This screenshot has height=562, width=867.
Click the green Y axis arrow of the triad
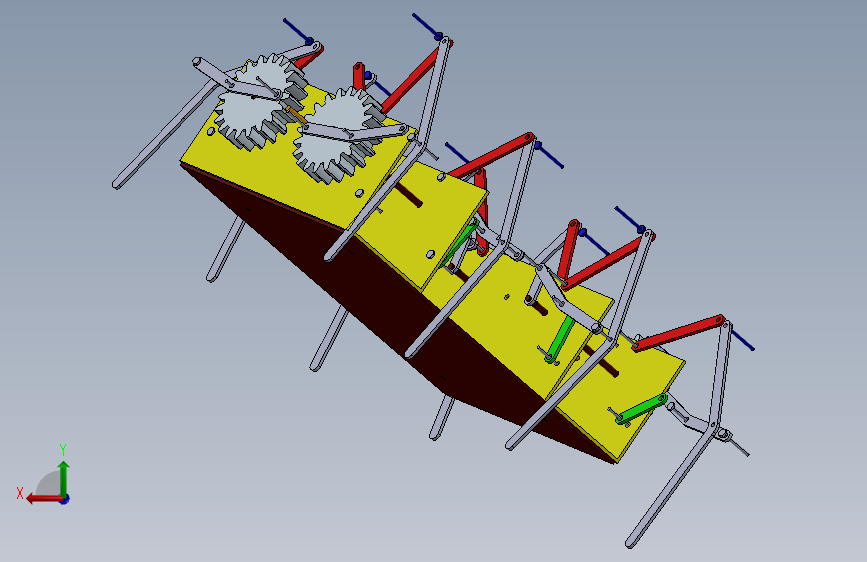coord(64,478)
